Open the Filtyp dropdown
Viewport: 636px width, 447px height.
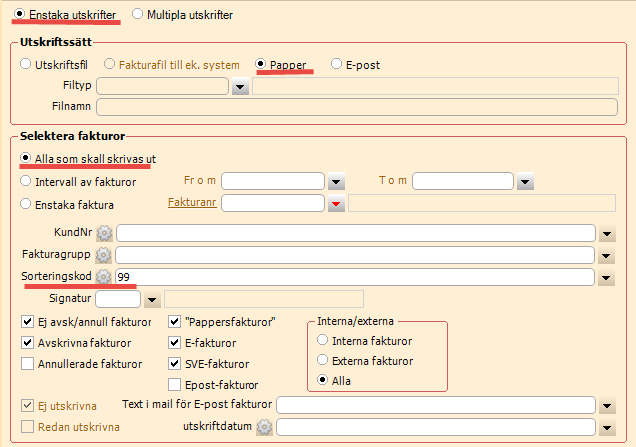click(x=240, y=87)
